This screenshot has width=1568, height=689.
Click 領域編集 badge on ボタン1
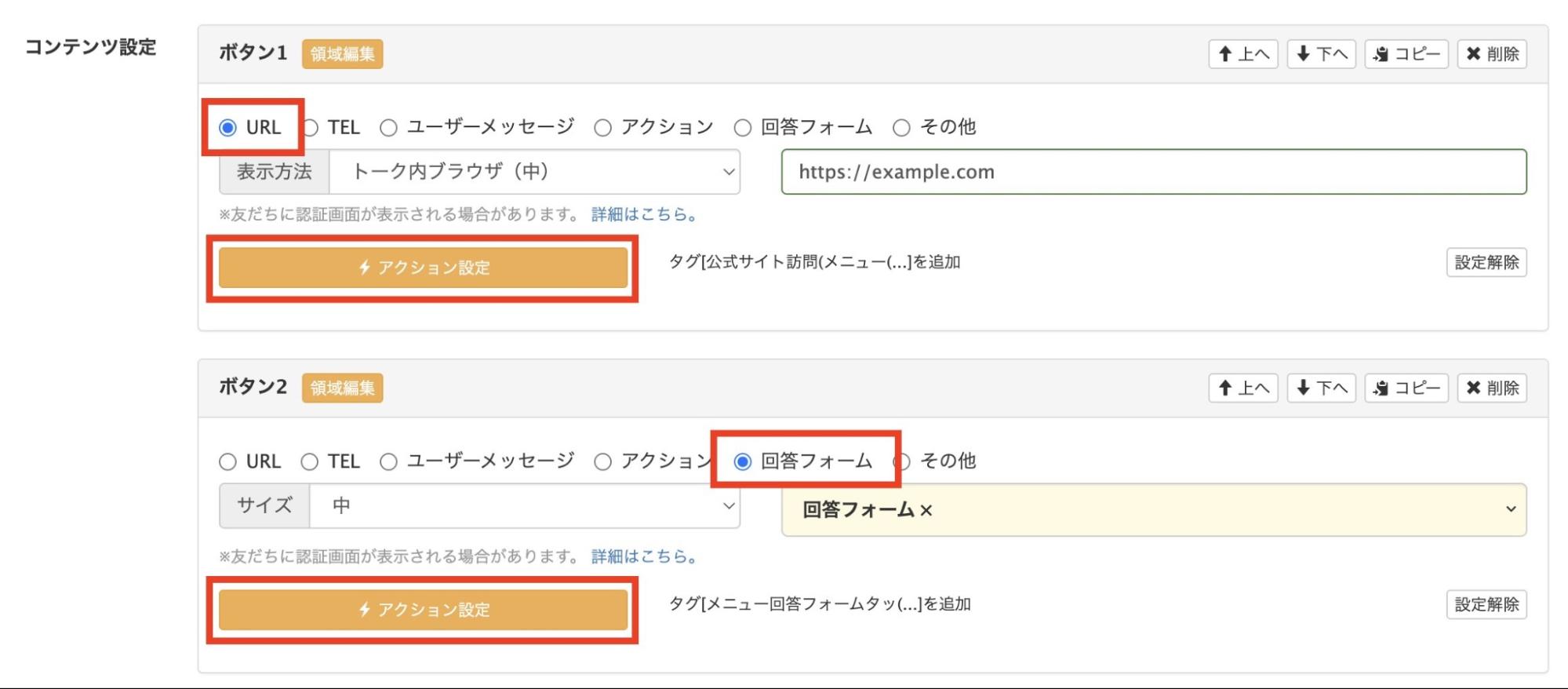click(343, 54)
